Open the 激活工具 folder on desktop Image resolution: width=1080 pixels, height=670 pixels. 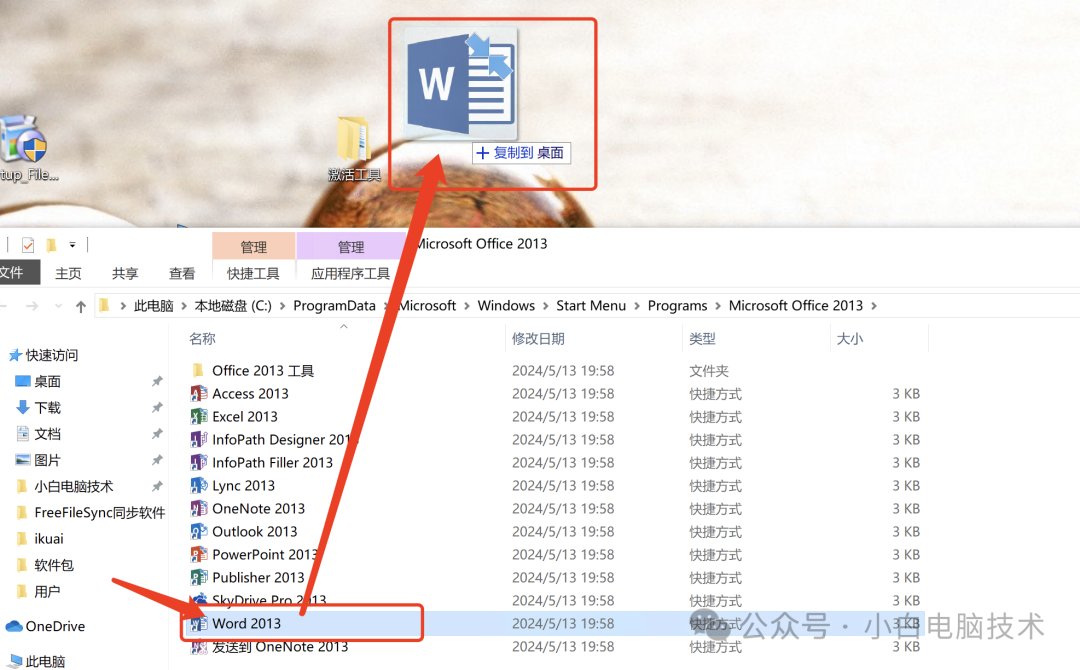[354, 149]
